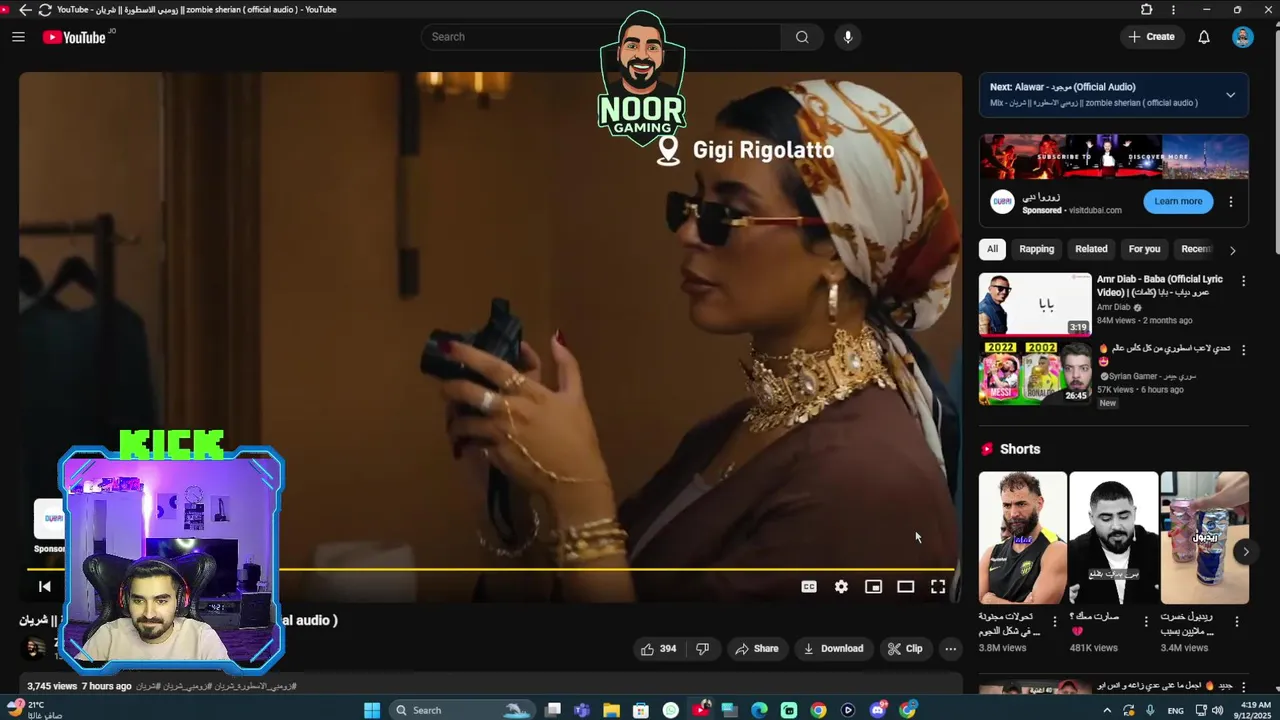1280x720 pixels.
Task: Show hidden system tray icons
Action: (x=1106, y=710)
